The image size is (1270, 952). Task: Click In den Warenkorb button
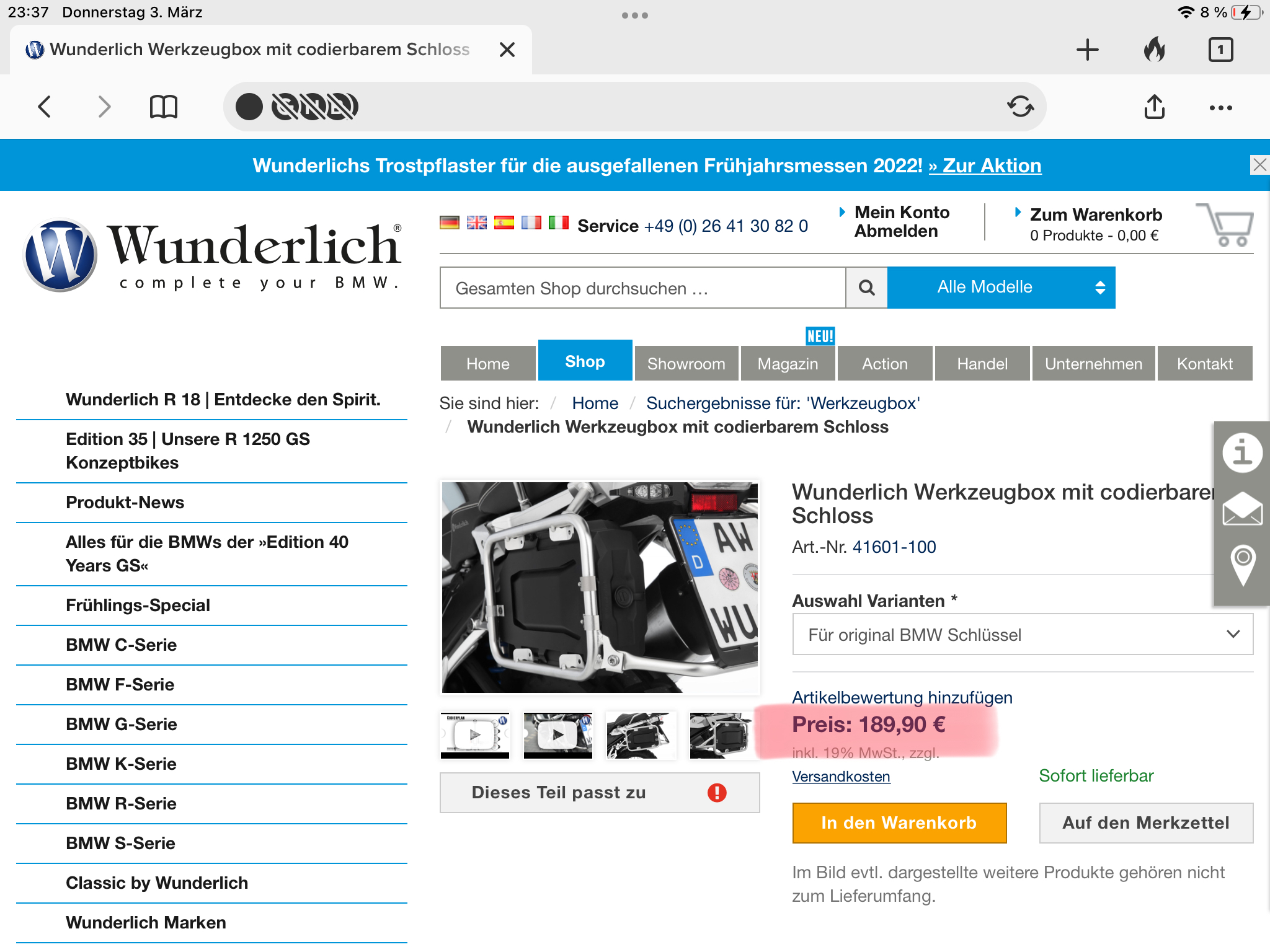899,823
